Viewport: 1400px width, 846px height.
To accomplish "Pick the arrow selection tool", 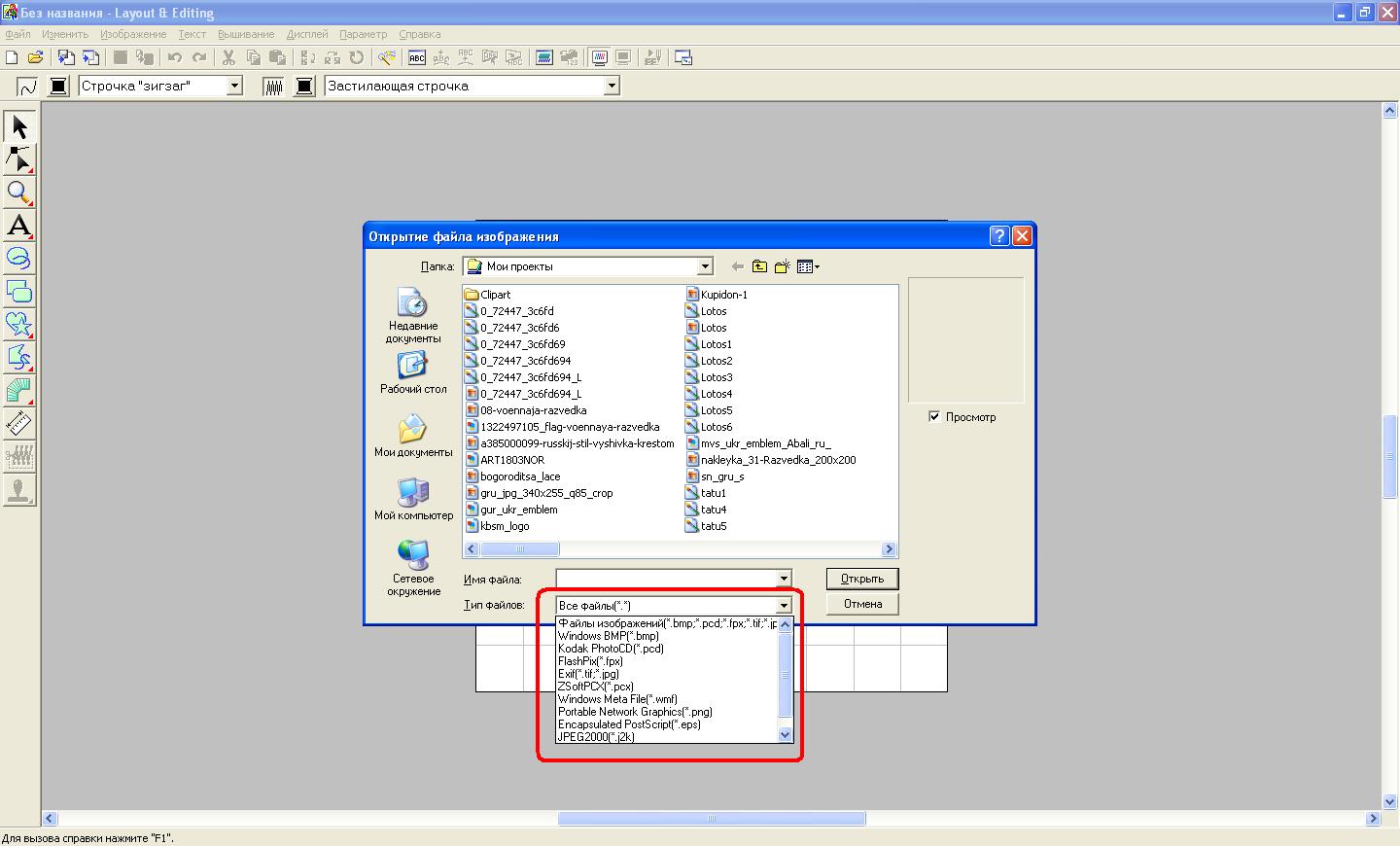I will point(18,126).
